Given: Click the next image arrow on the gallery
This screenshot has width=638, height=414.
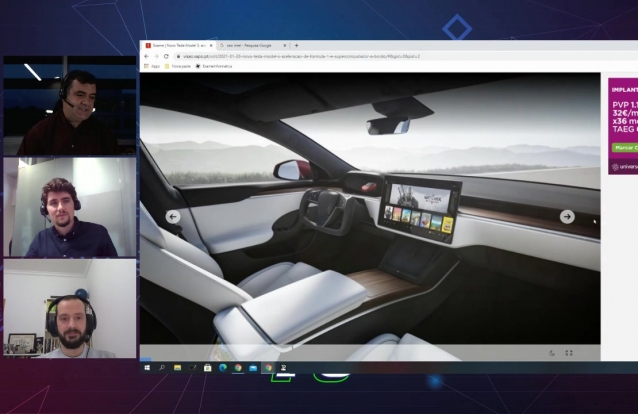Looking at the screenshot, I should (567, 216).
